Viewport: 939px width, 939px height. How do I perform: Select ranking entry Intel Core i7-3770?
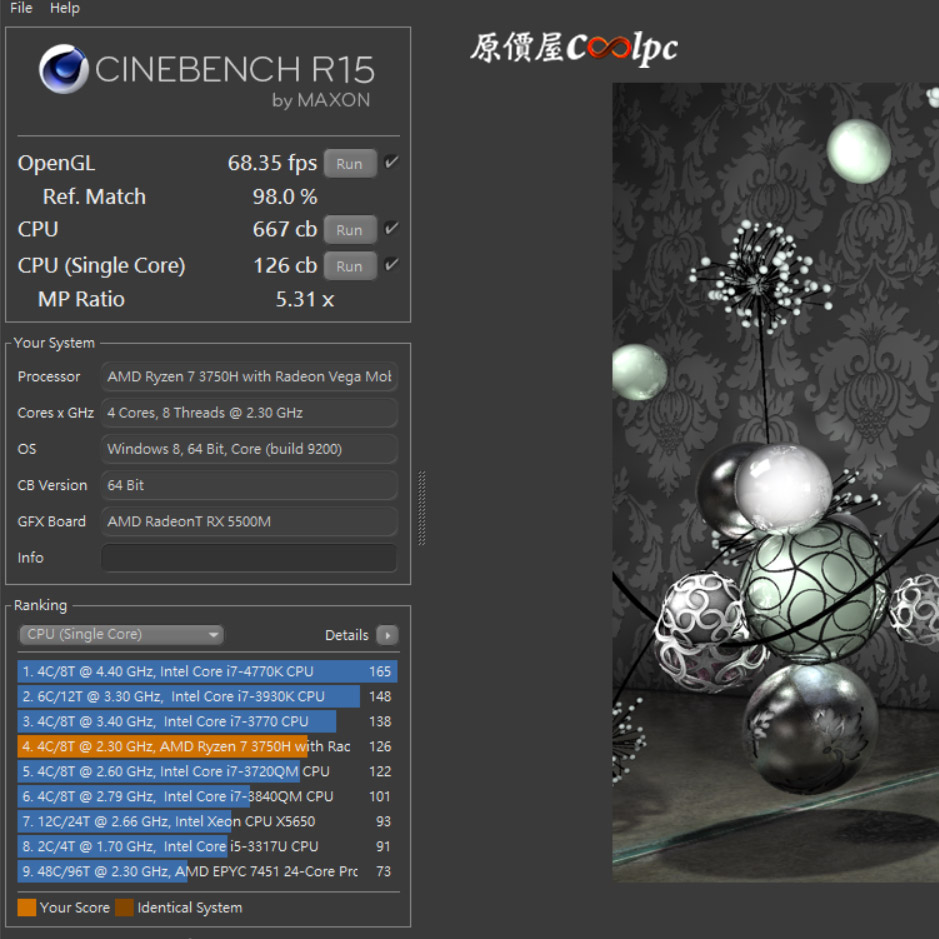click(207, 722)
